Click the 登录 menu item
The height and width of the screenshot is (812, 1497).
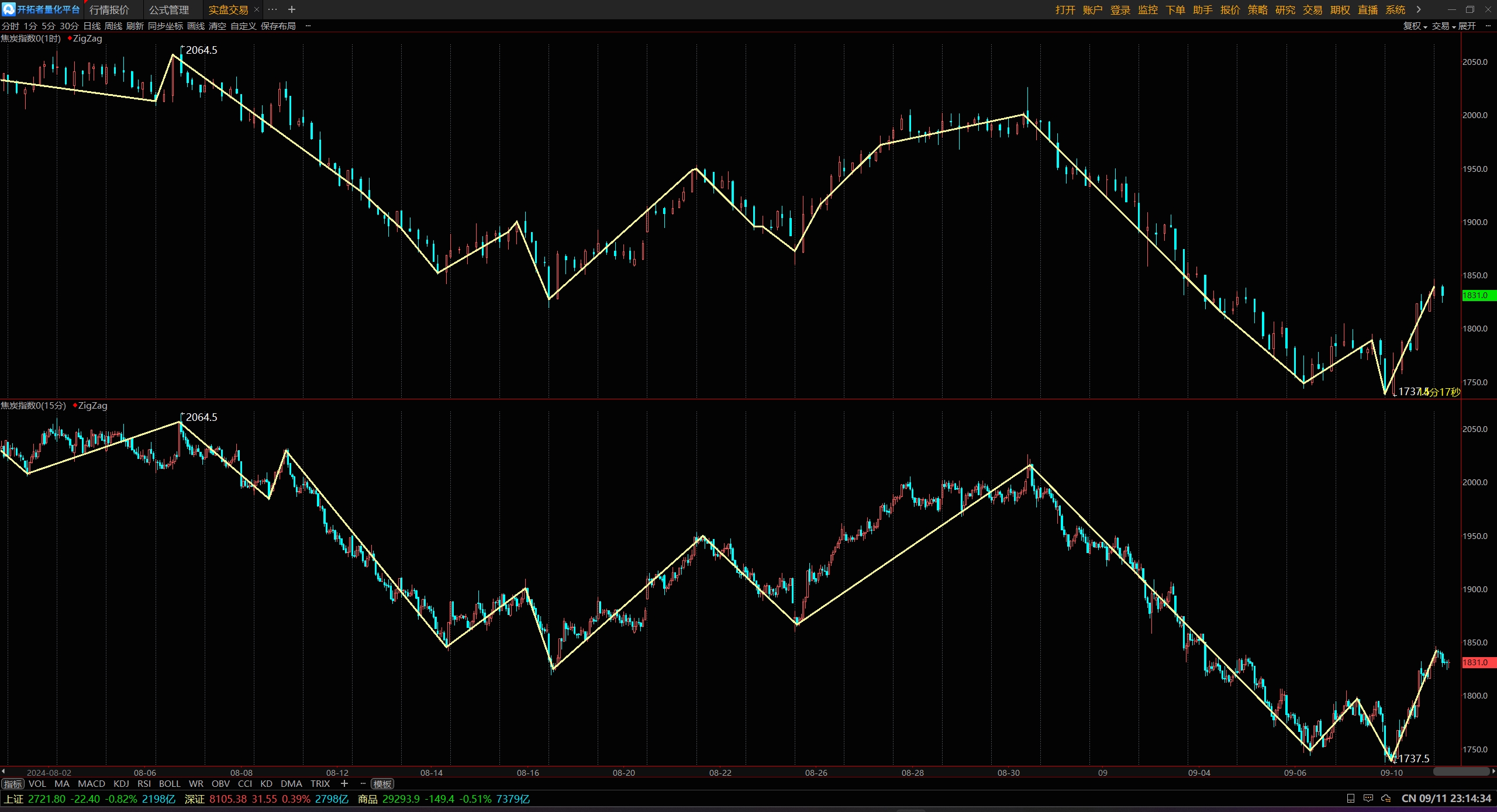tap(1120, 10)
